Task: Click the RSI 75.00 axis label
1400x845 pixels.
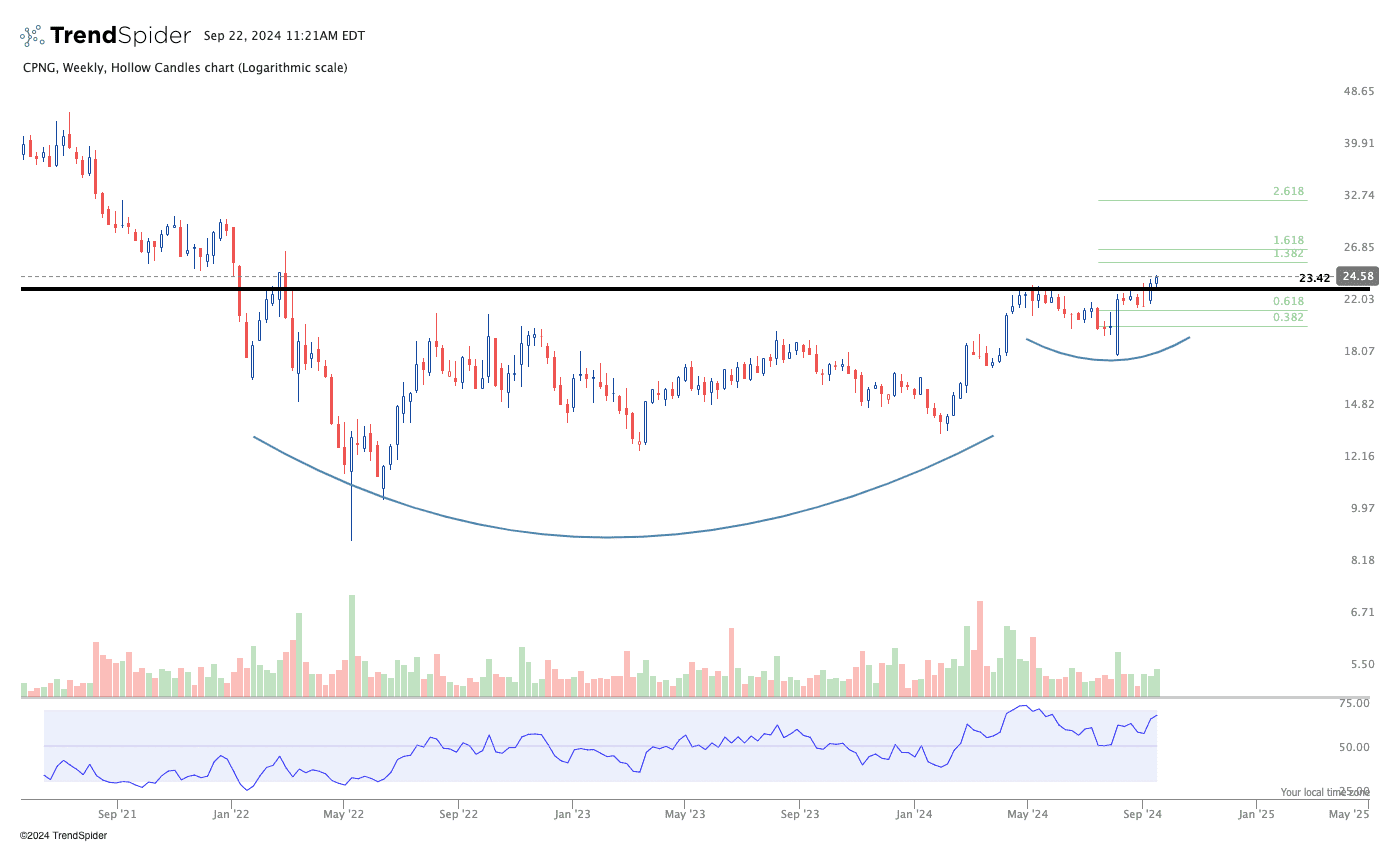Action: click(x=1354, y=704)
